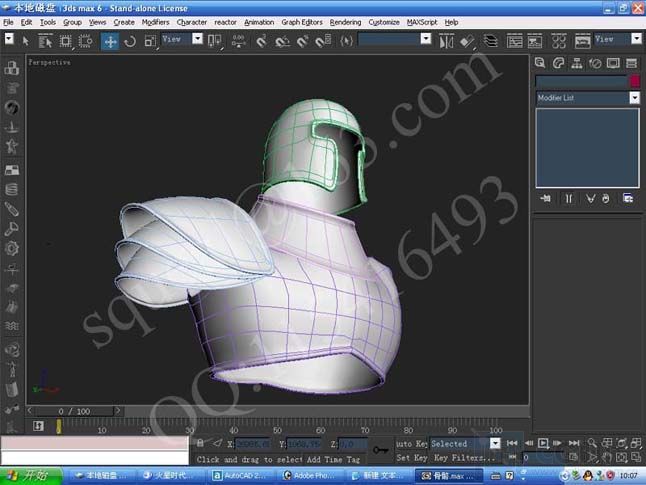Screen dimensions: 646x485
Task: Open the Align tool
Action: click(x=467, y=41)
